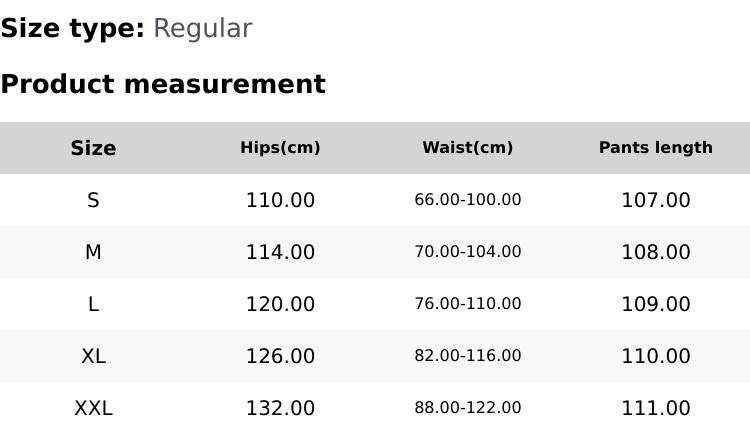
Task: Click the 132.00 hips measurement cell
Action: click(x=280, y=408)
